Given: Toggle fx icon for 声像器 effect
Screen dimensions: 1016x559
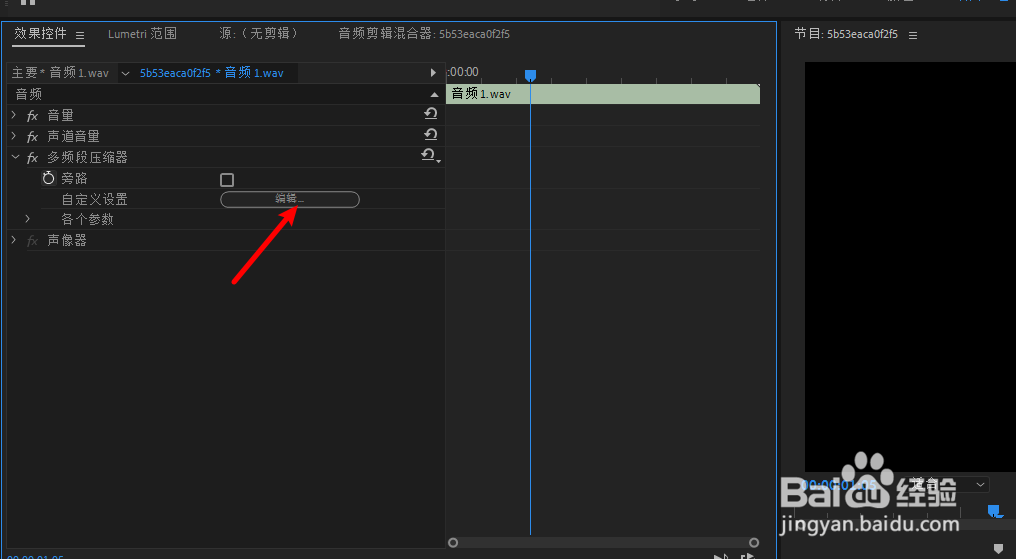Looking at the screenshot, I should point(32,241).
